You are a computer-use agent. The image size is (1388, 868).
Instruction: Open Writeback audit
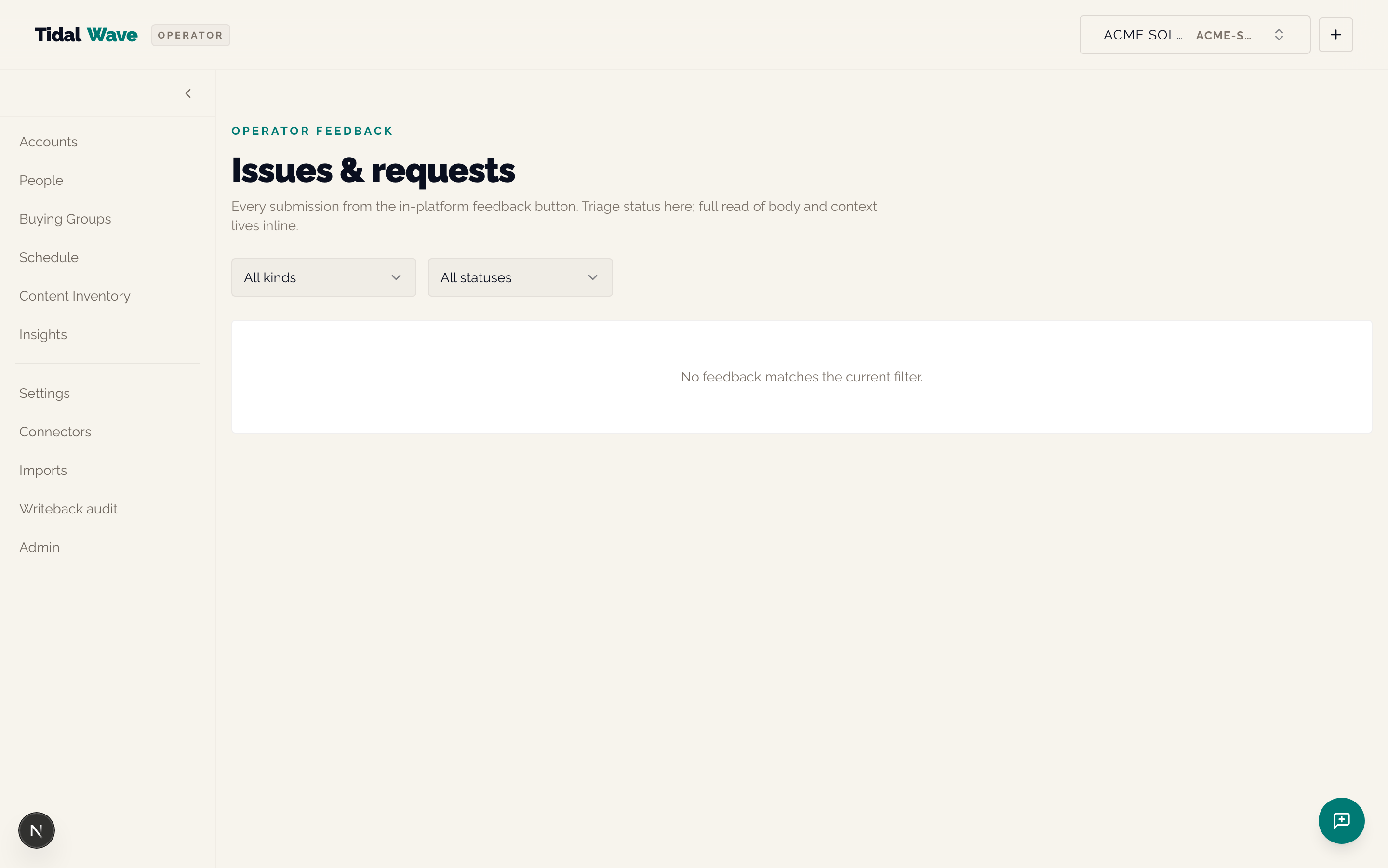[68, 509]
